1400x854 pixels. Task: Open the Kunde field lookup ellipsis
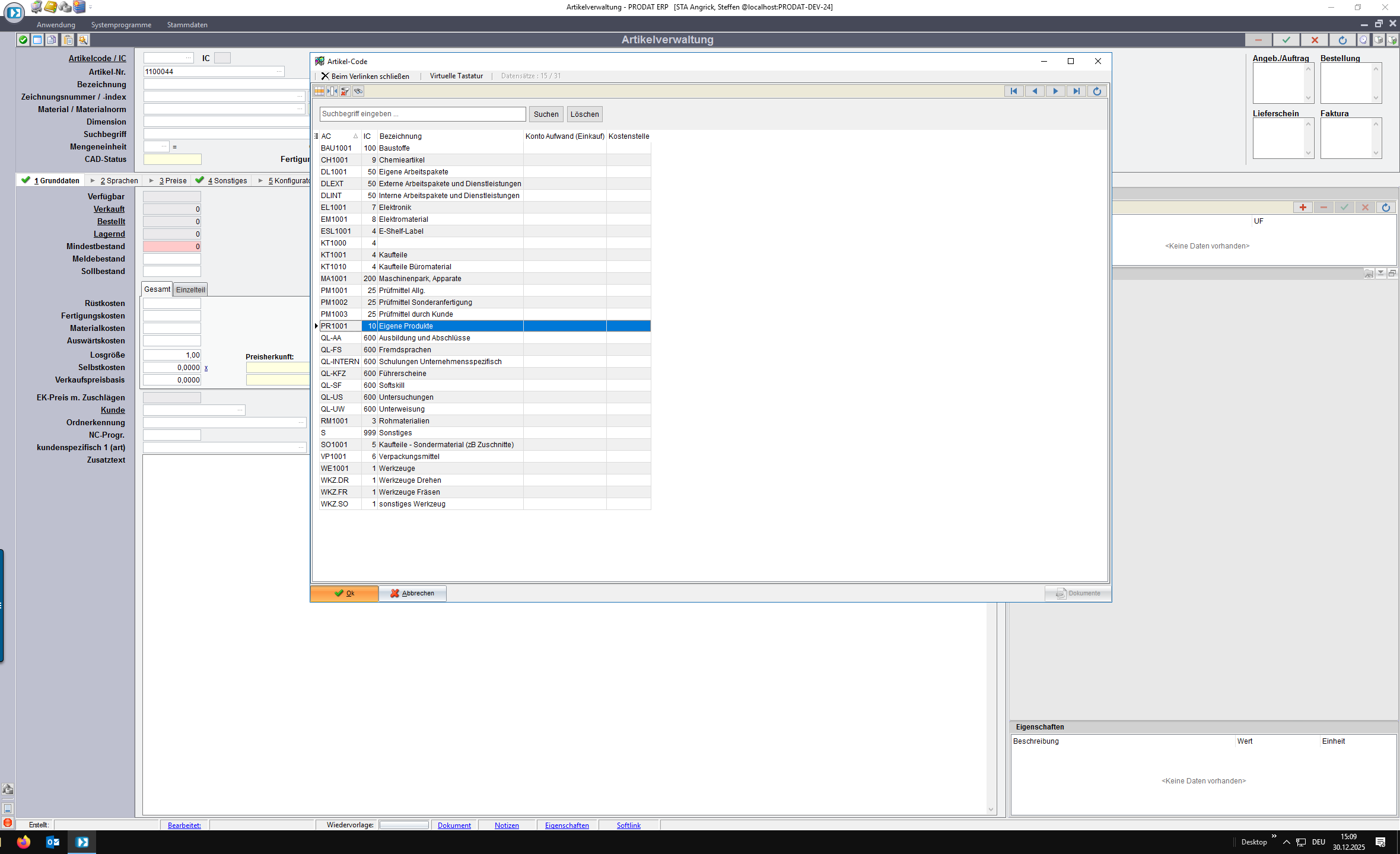[240, 410]
